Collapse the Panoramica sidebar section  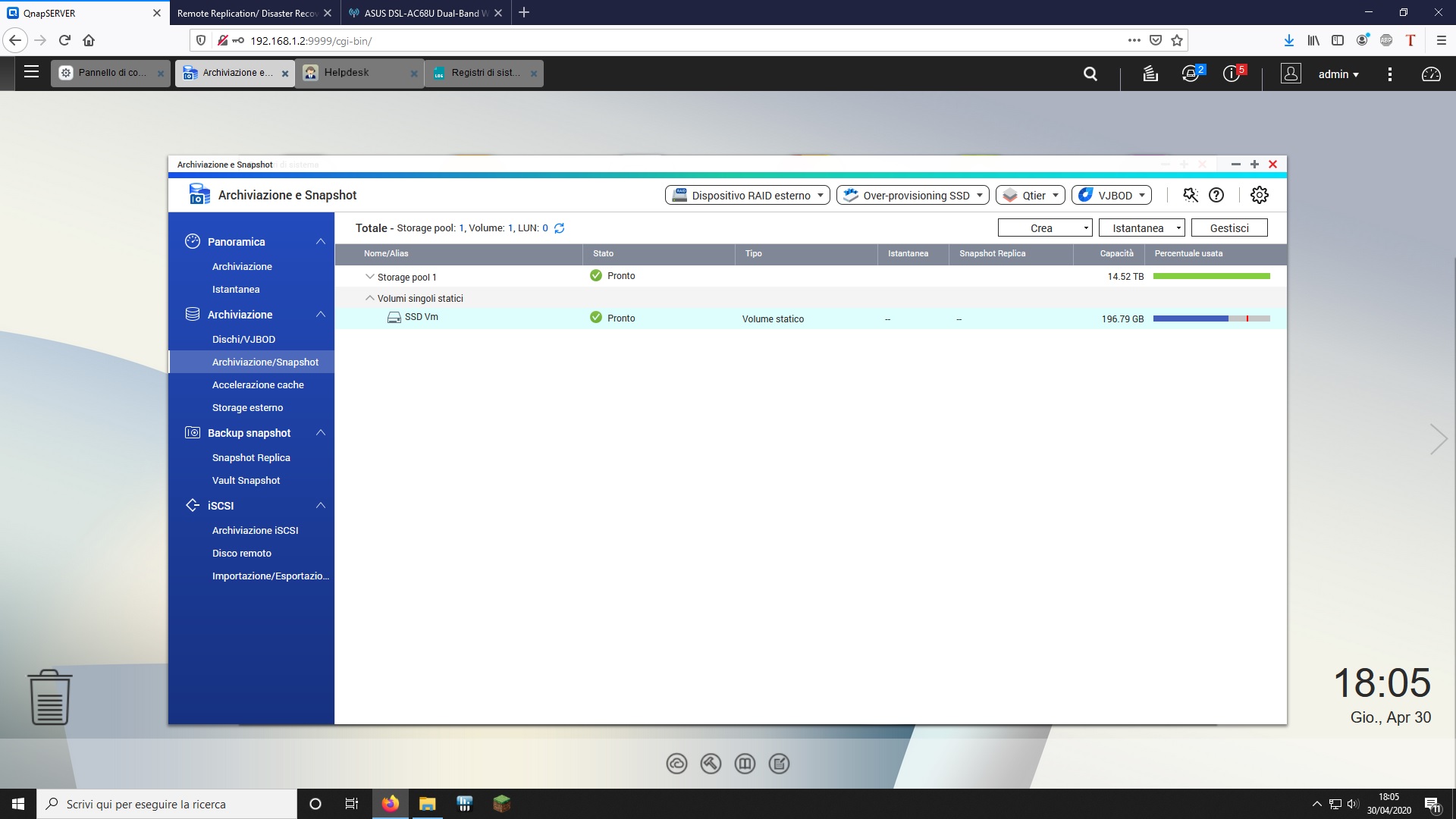point(320,241)
